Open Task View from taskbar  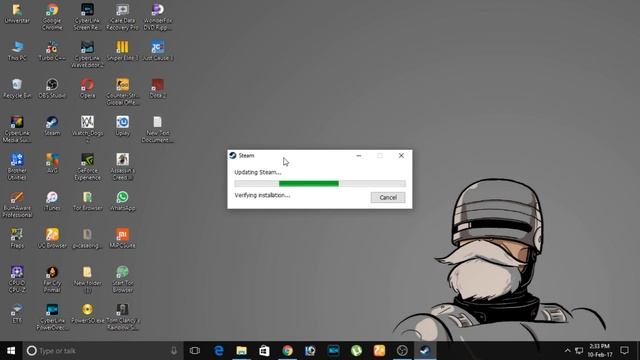tap(195, 351)
